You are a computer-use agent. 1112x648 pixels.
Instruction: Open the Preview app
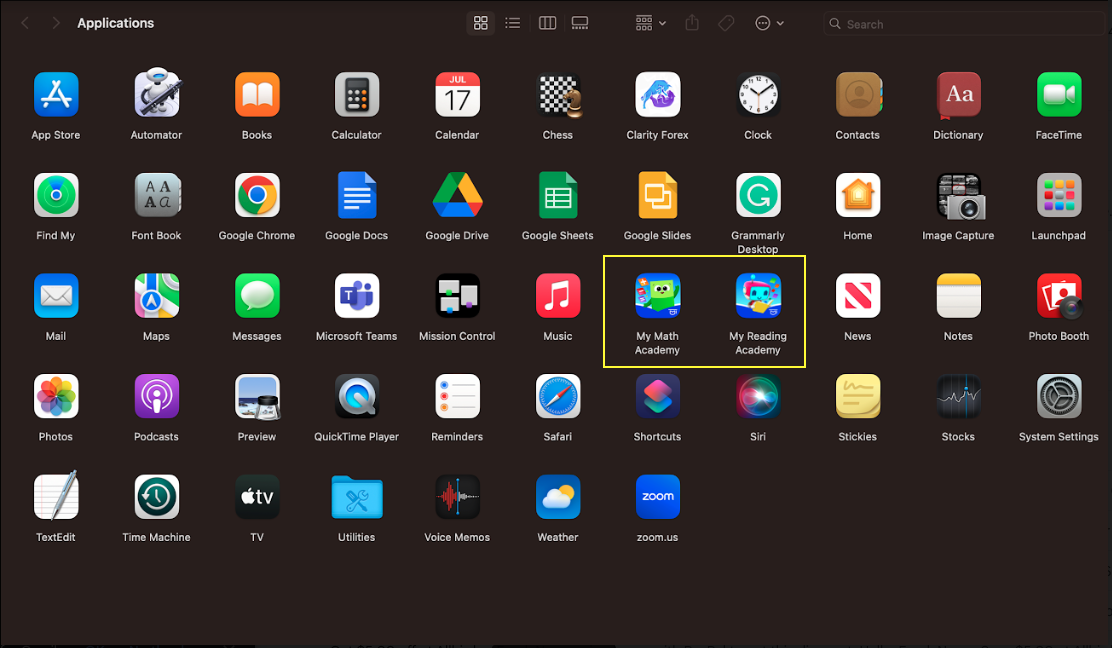pos(257,396)
